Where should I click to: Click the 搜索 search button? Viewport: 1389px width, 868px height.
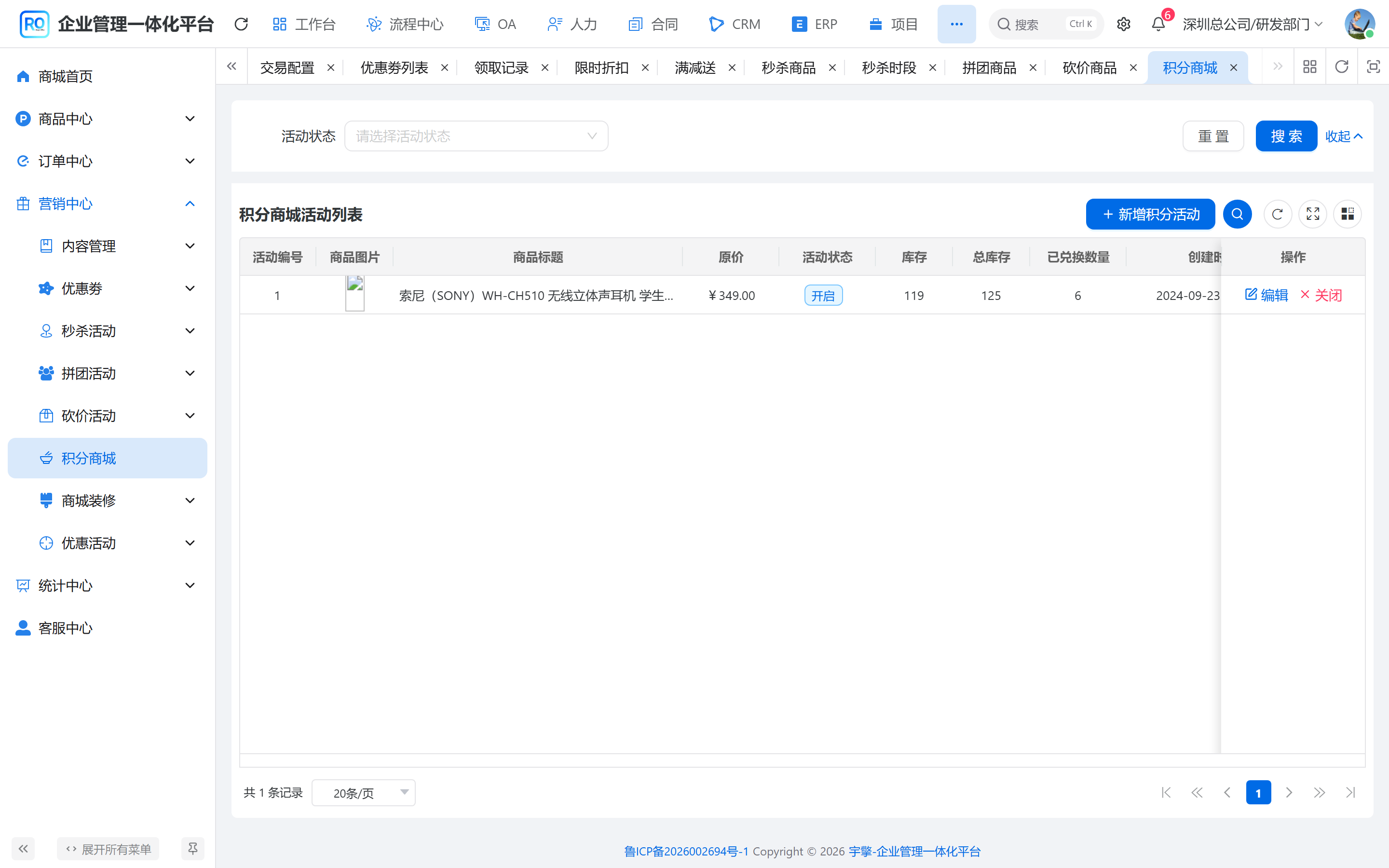(1286, 136)
